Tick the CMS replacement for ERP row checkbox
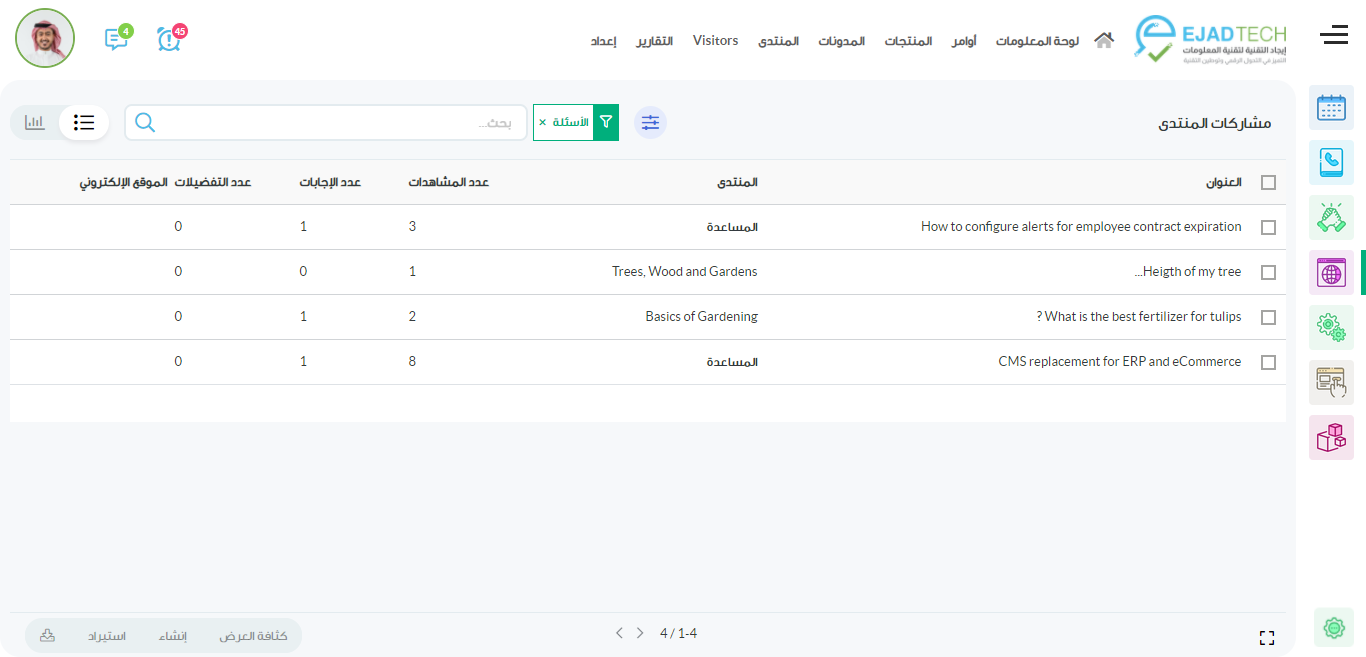The image size is (1366, 657). point(1268,362)
